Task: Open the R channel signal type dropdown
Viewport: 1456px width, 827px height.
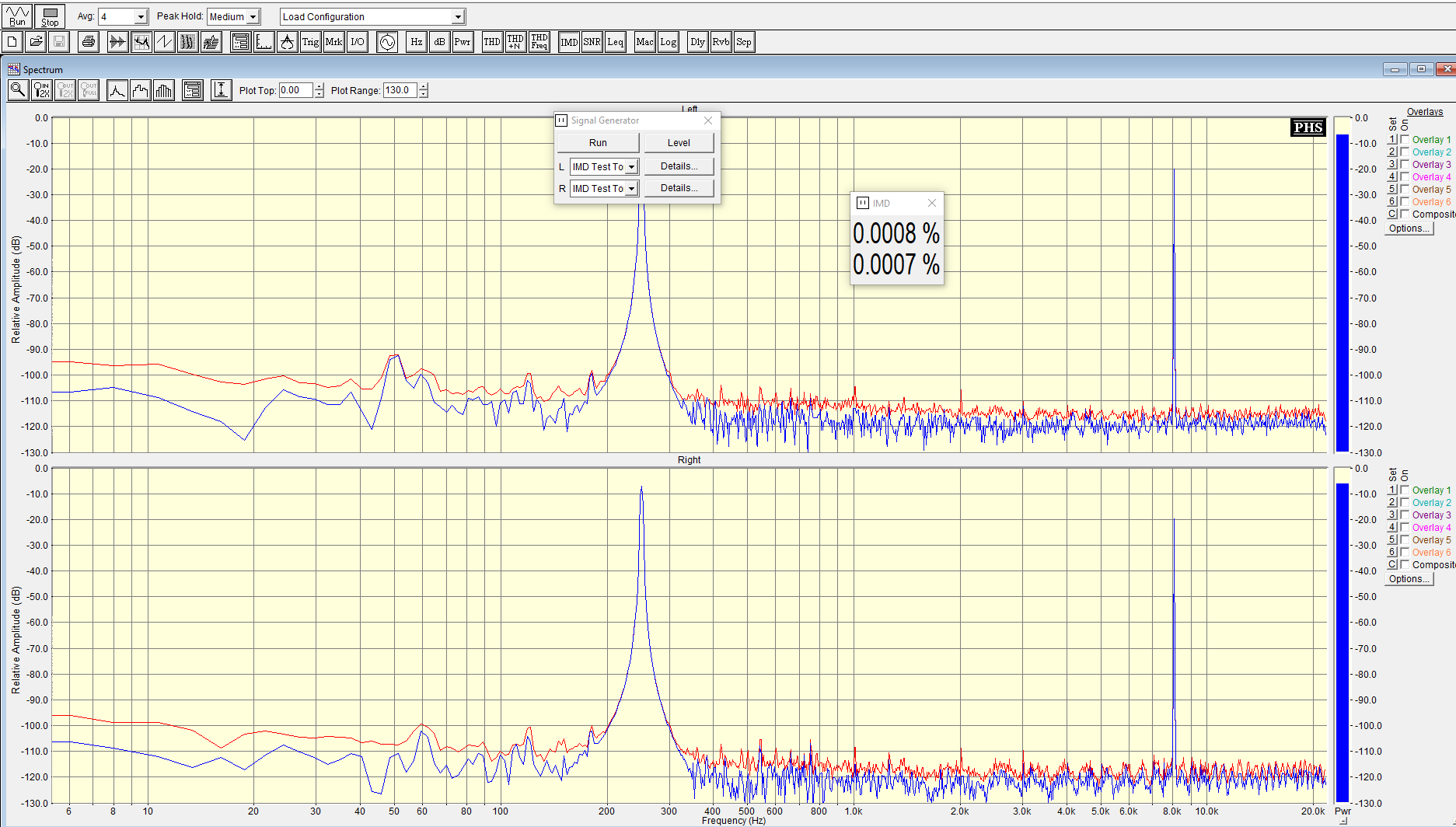Action: (631, 189)
